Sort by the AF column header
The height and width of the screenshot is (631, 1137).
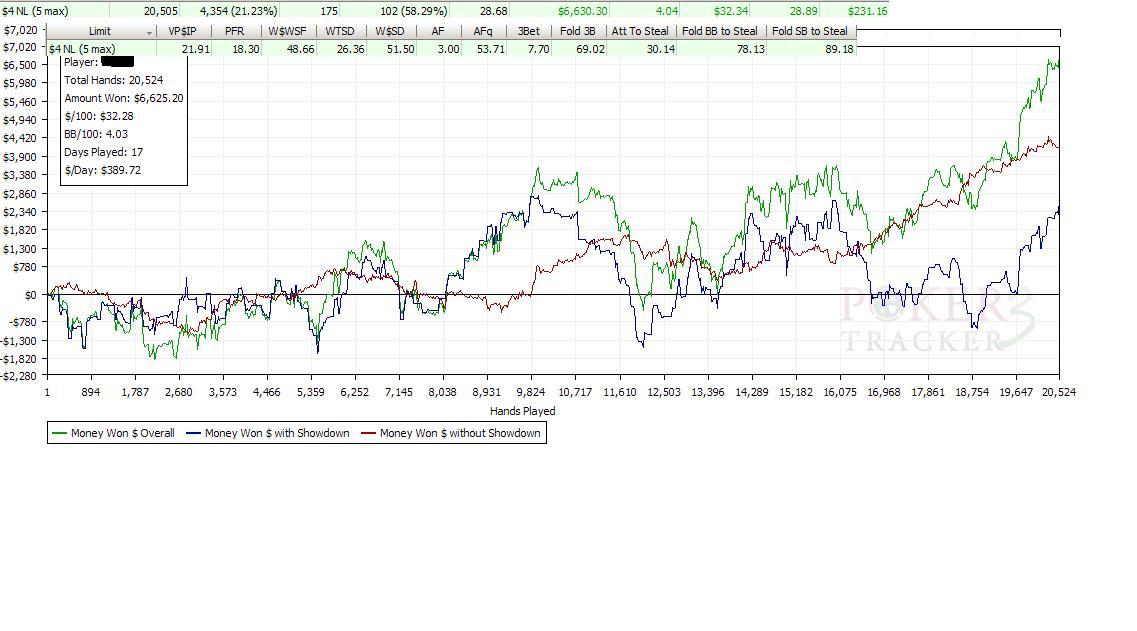coord(438,31)
